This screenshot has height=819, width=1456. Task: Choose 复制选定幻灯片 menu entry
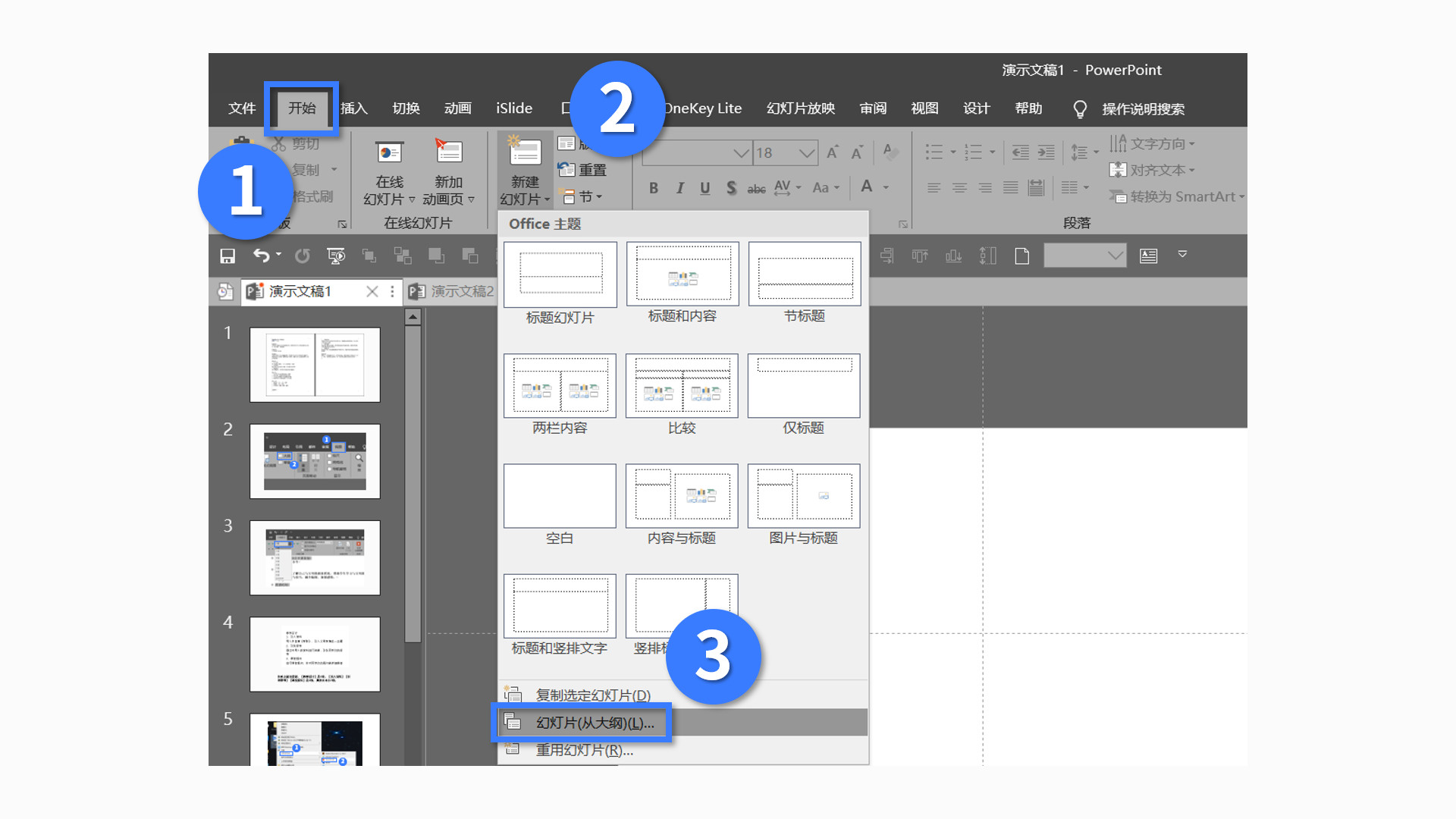point(592,695)
